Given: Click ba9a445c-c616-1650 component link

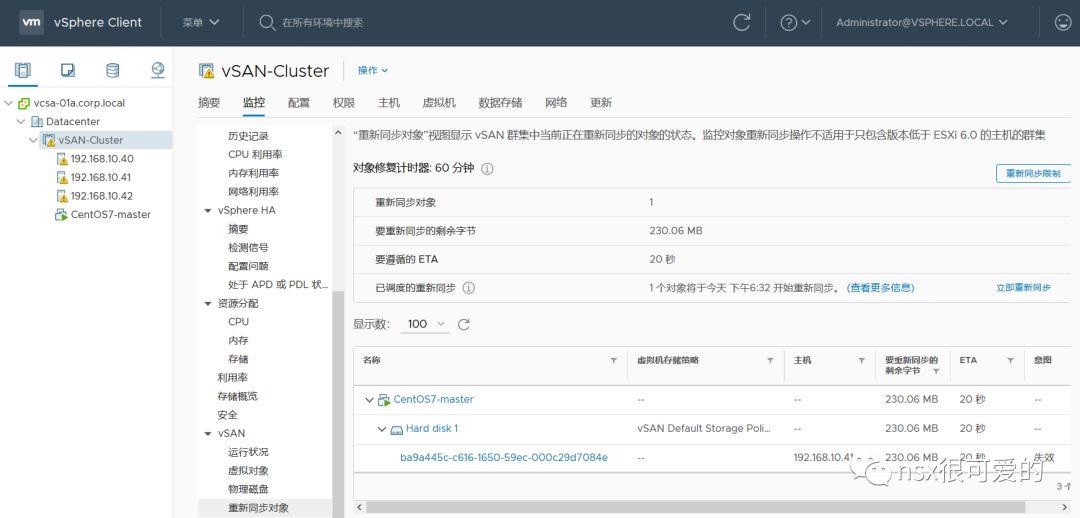Looking at the screenshot, I should pos(503,457).
